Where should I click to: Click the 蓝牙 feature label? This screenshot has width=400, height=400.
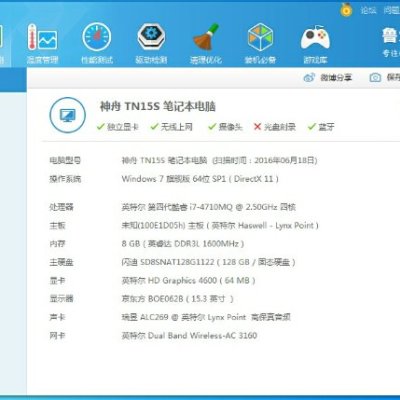[326, 127]
